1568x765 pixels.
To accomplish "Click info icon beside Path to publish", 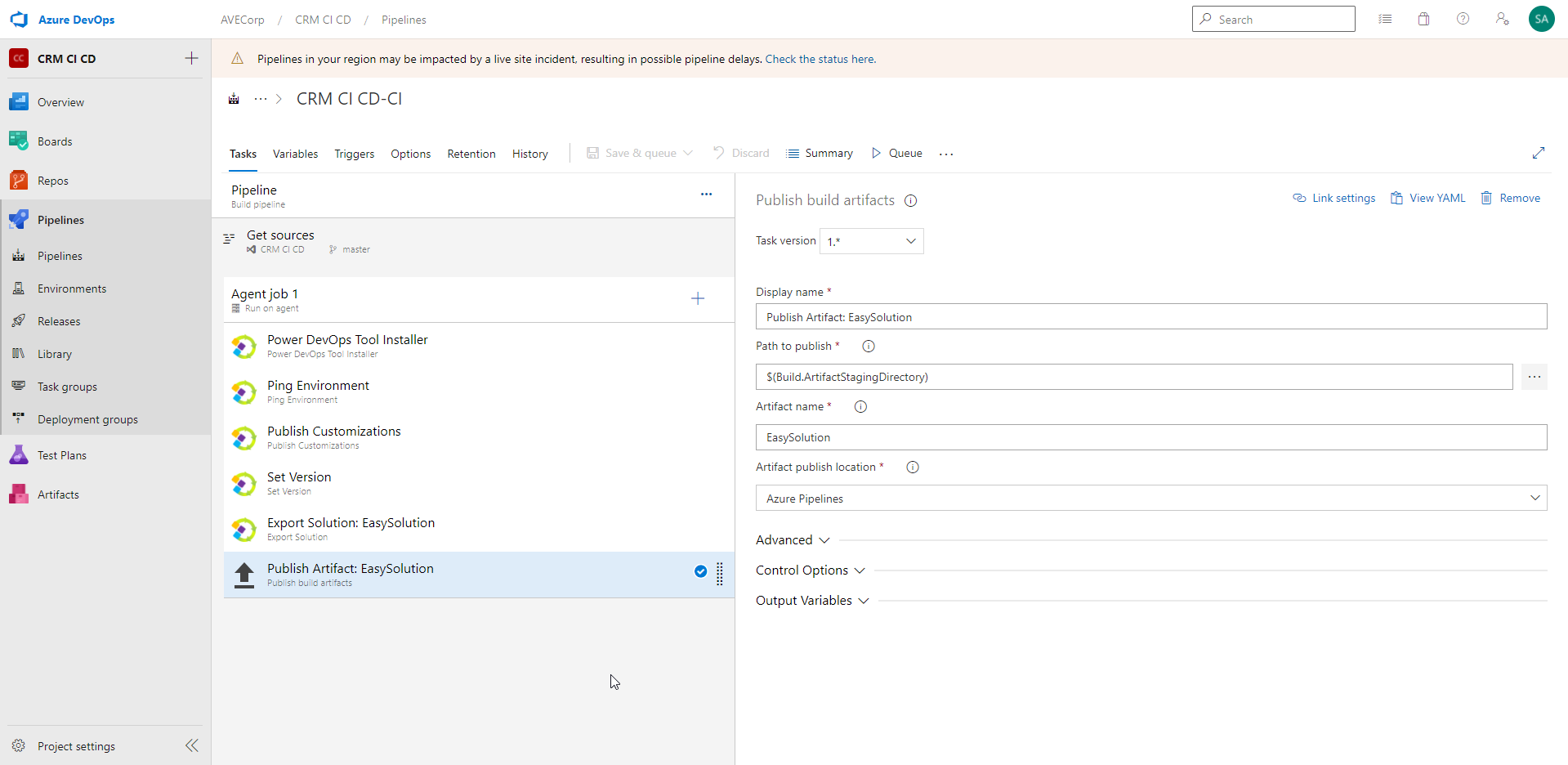I will pos(869,347).
